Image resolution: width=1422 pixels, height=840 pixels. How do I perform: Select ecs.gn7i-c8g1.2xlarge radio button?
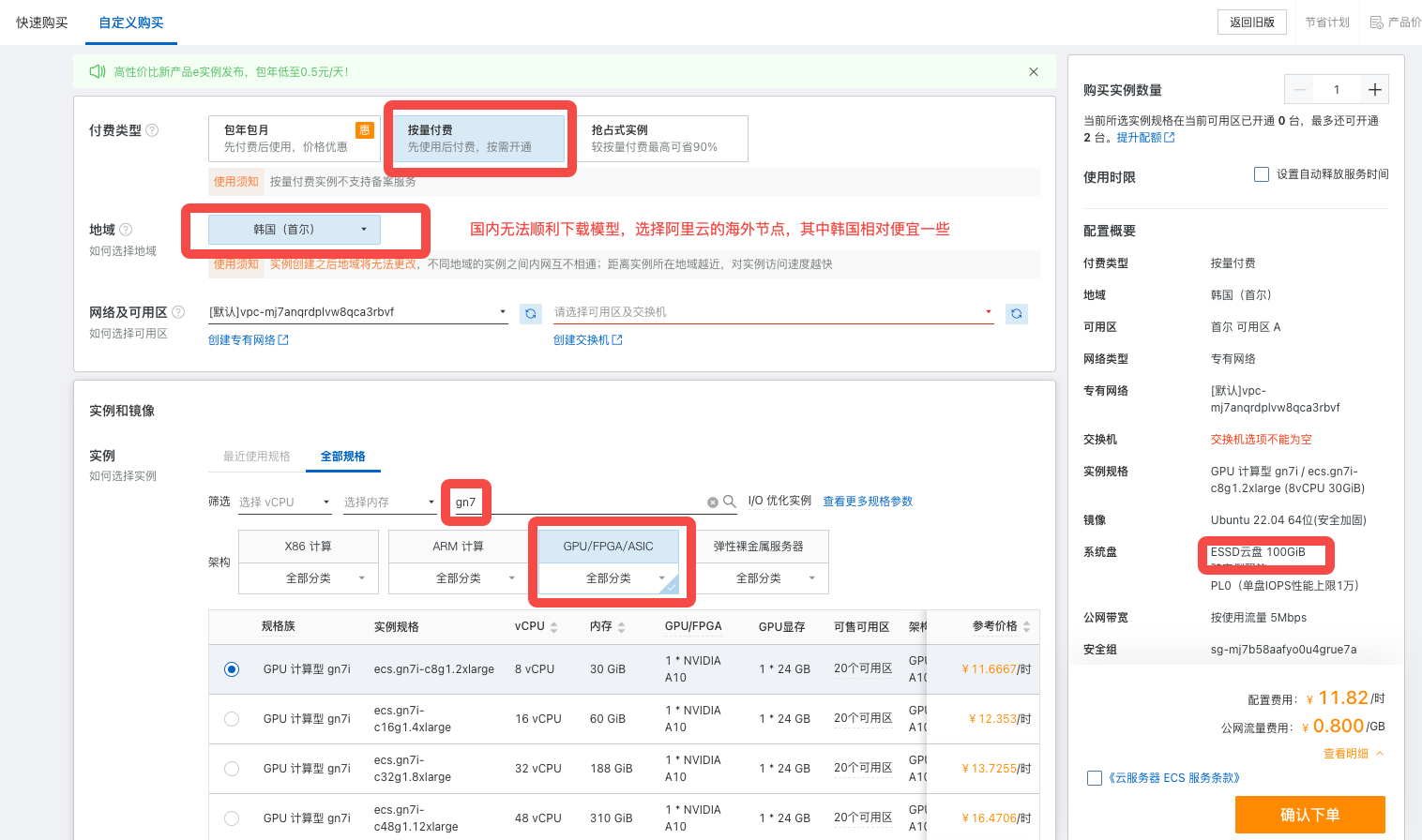click(232, 669)
